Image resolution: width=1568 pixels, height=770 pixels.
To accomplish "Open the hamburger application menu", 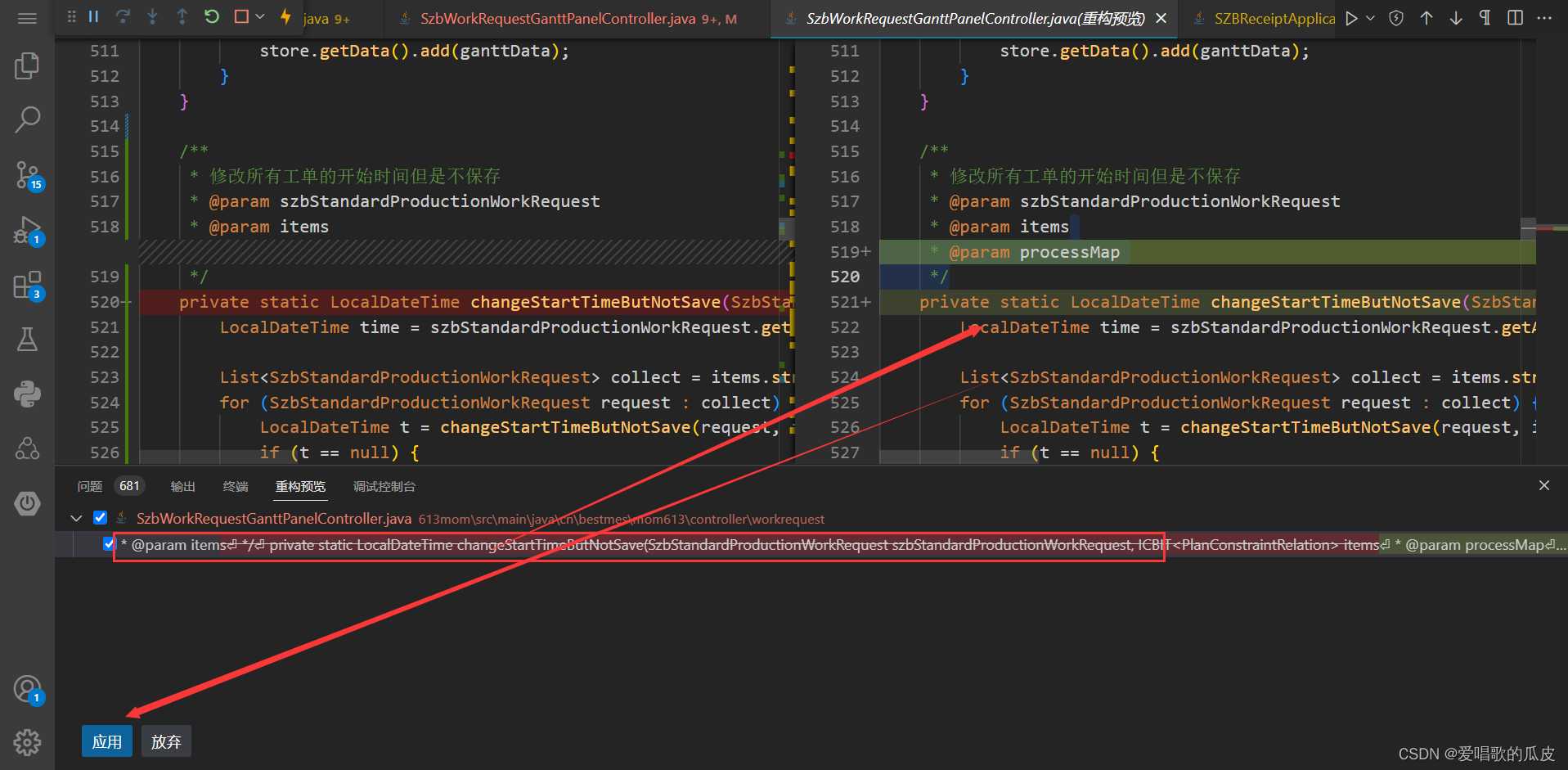I will (x=27, y=18).
